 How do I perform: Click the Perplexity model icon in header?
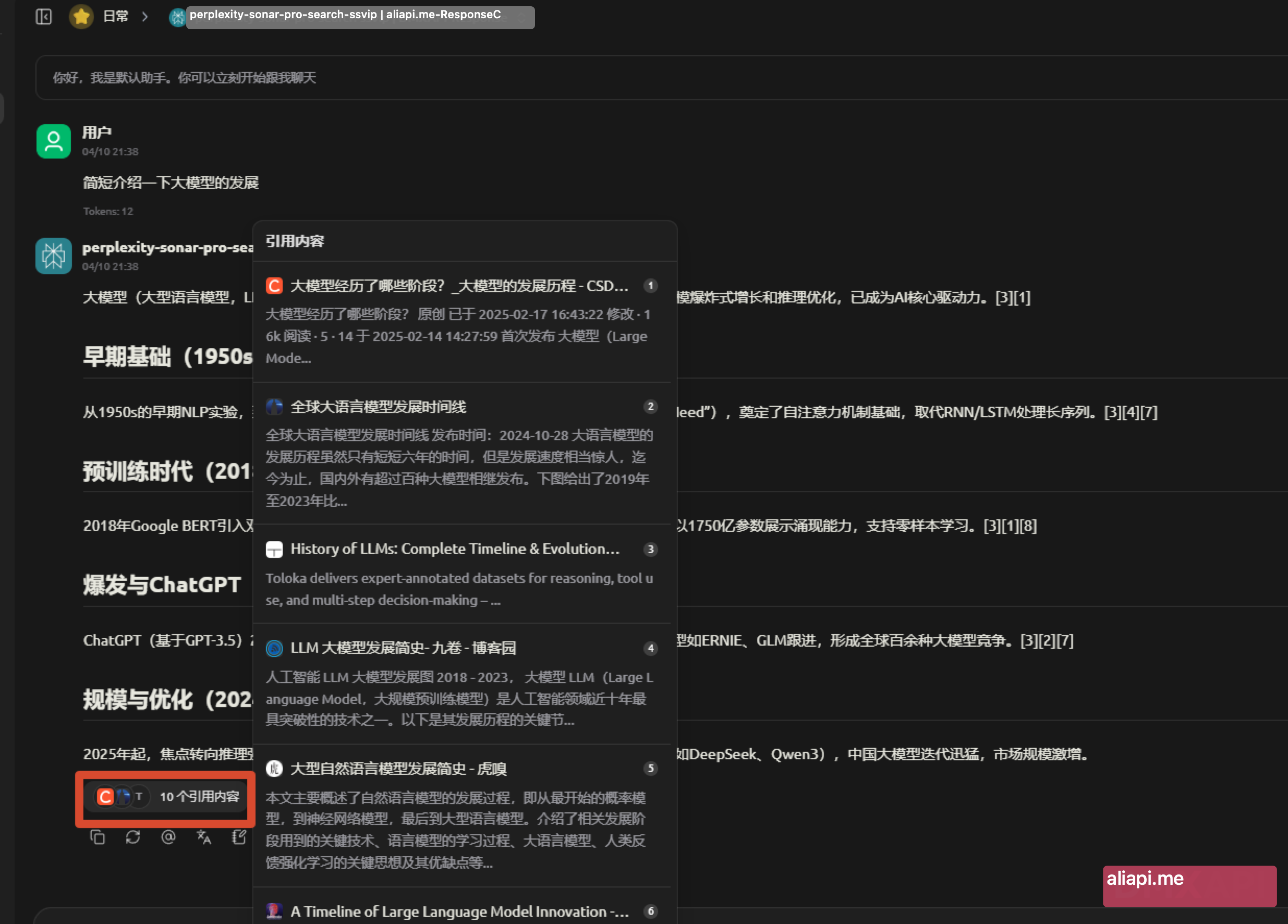(x=177, y=18)
